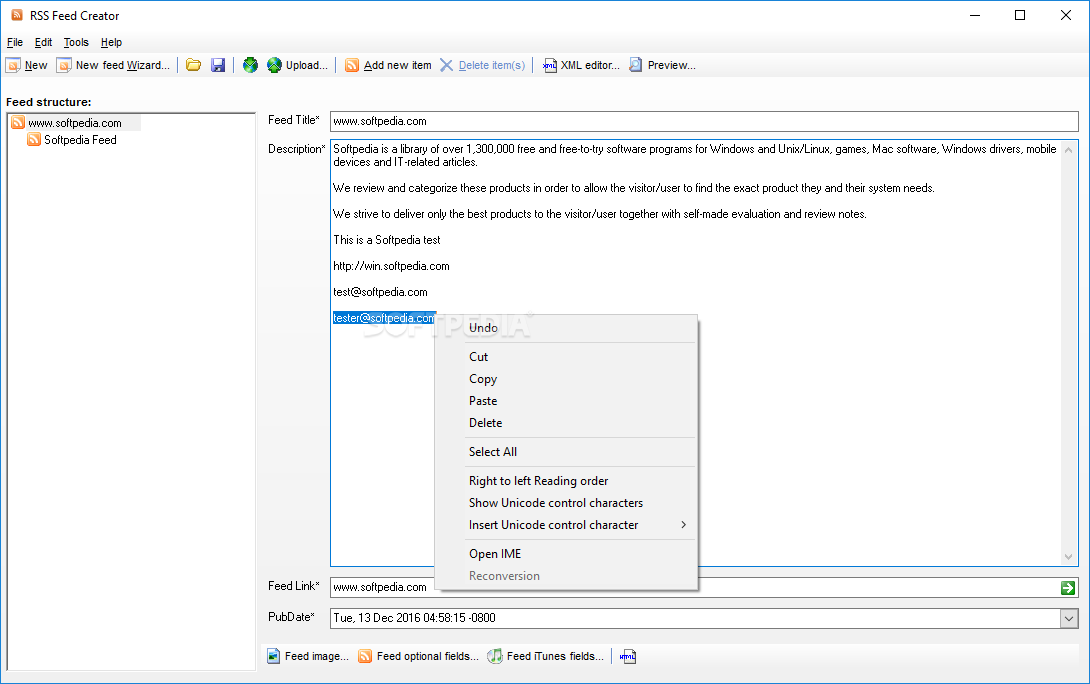Click the RSS Feed Creator title bar icon
Viewport: 1090px width, 684px height.
[17, 15]
